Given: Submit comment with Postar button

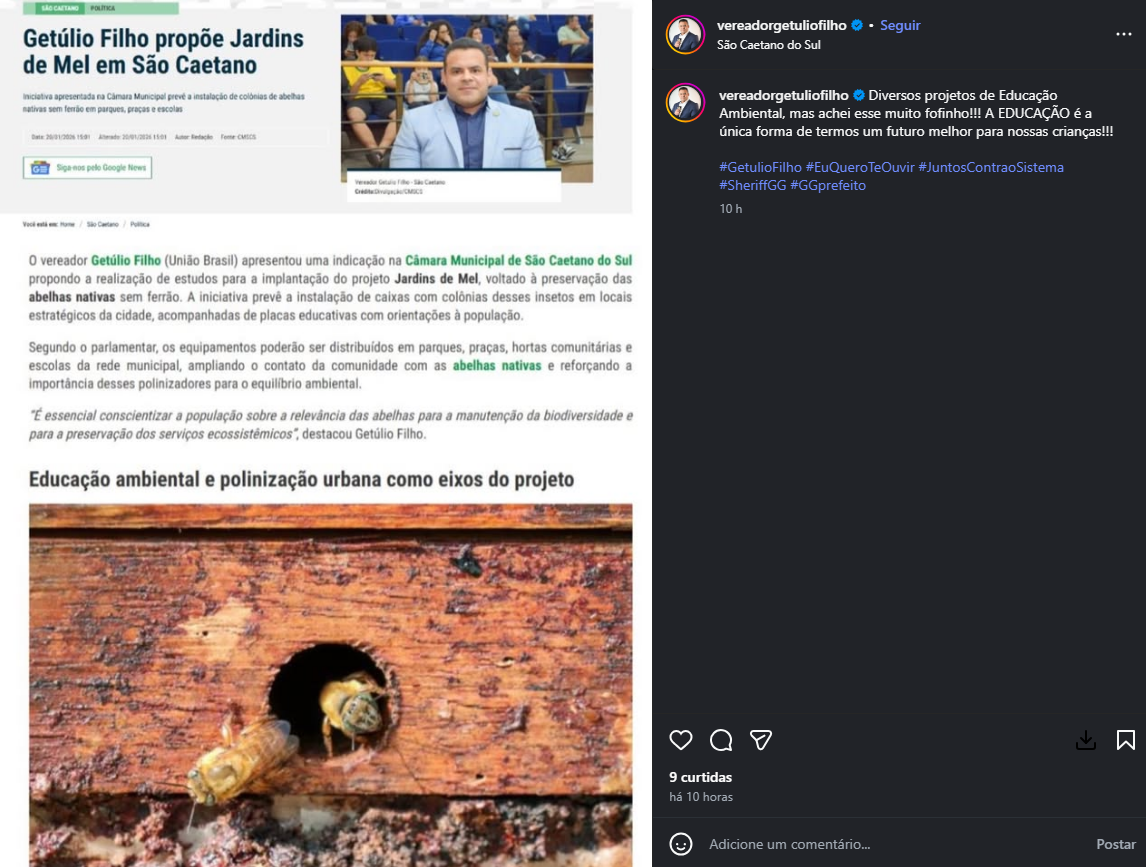Looking at the screenshot, I should [1115, 844].
